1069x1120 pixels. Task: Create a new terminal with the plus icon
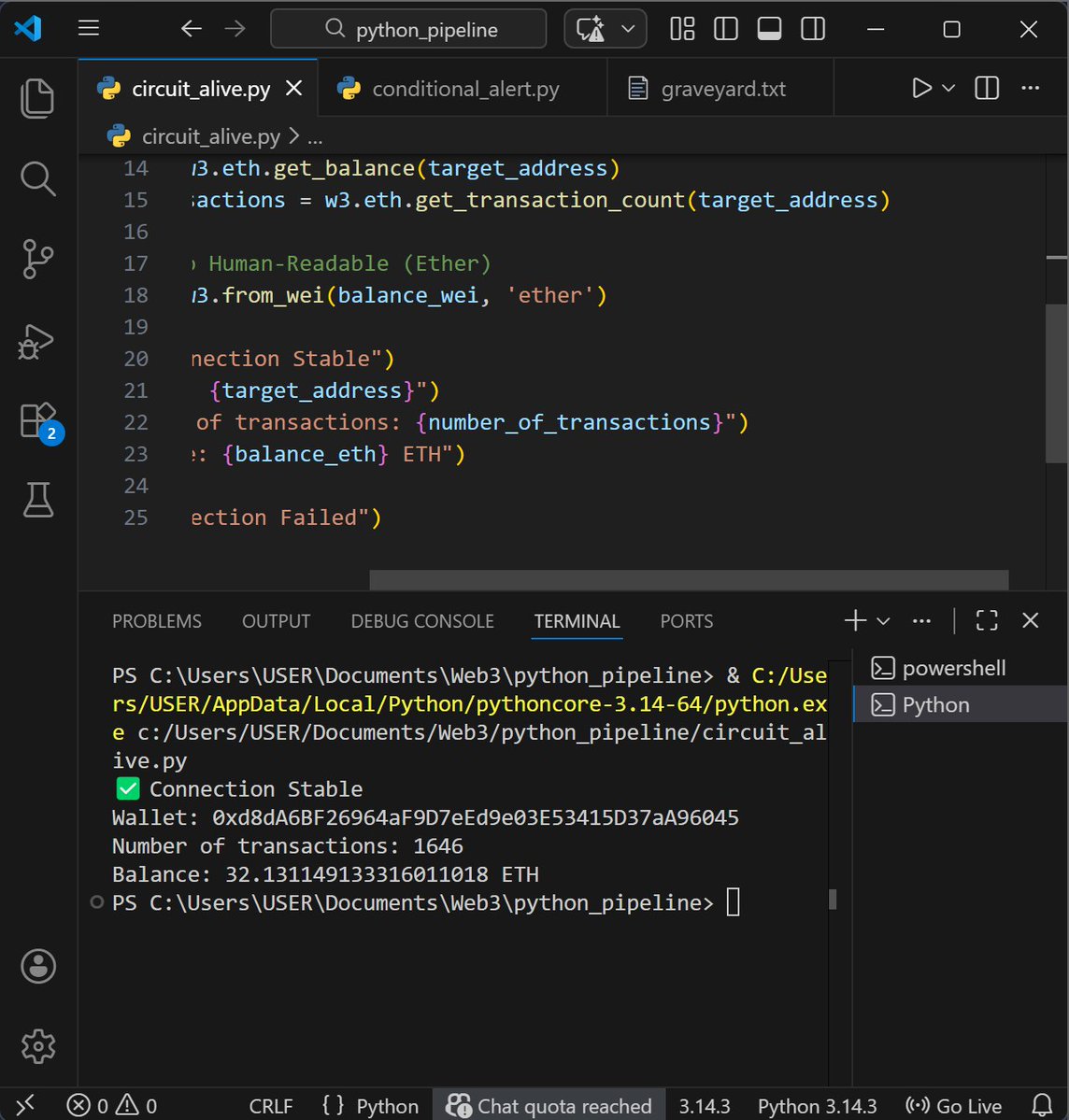click(855, 620)
